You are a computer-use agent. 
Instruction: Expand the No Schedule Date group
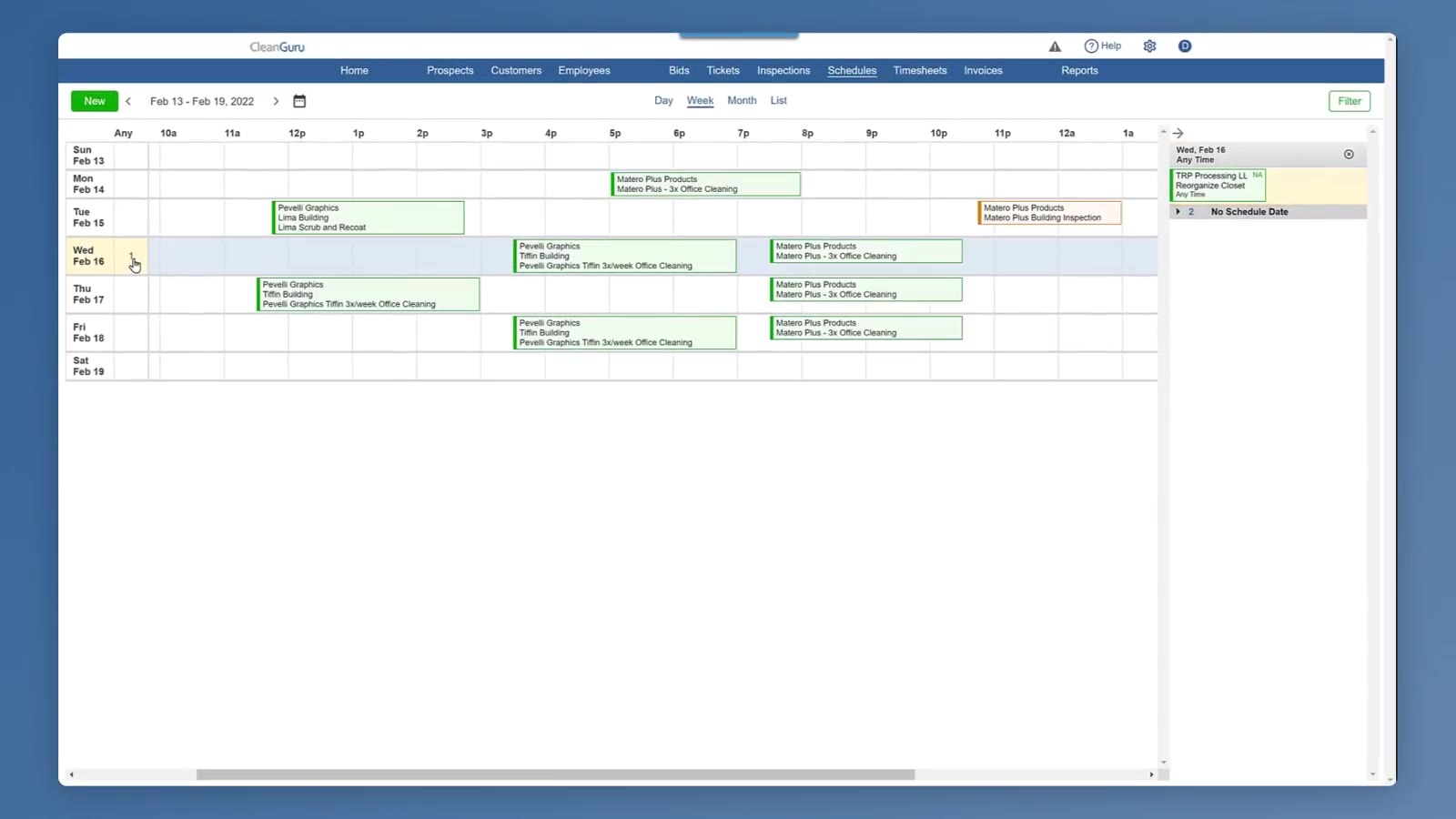1178,212
